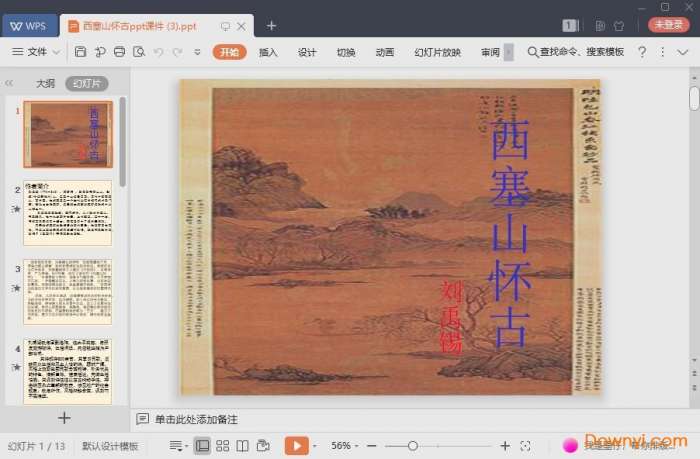This screenshot has width=700, height=459.
Task: Switch to Reading view book icon
Action: point(242,446)
